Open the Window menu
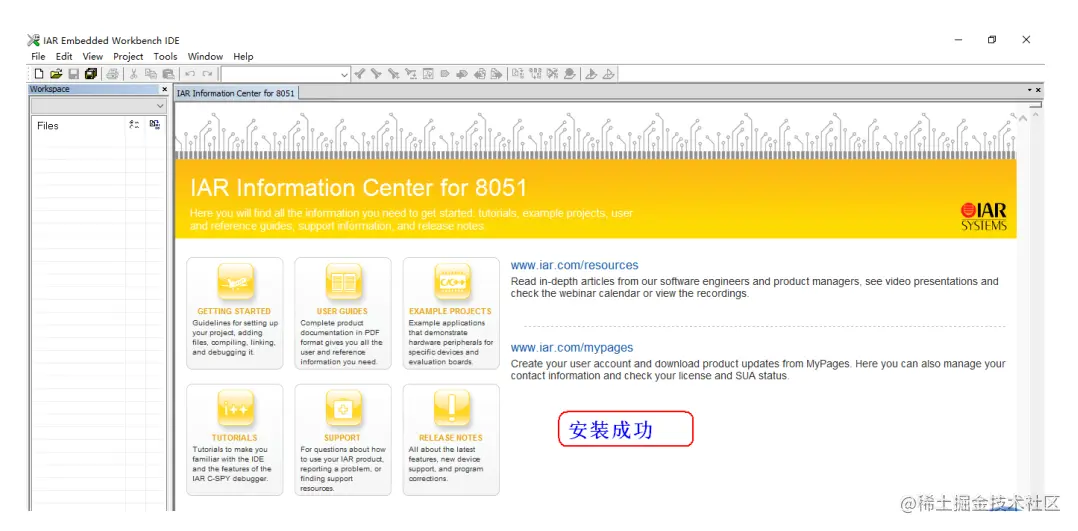 206,56
